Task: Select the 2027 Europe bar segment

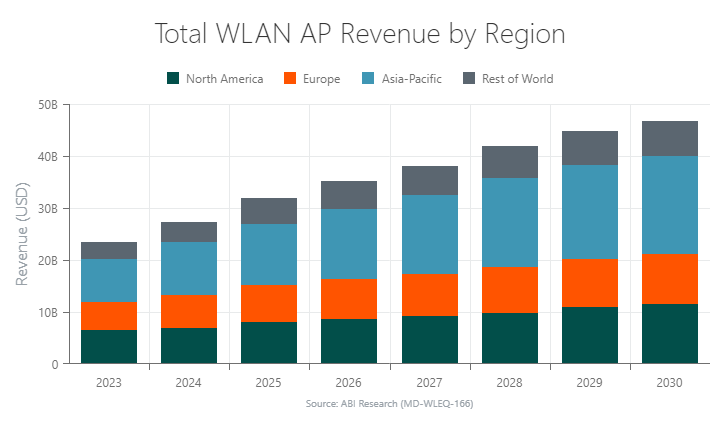Action: click(430, 295)
